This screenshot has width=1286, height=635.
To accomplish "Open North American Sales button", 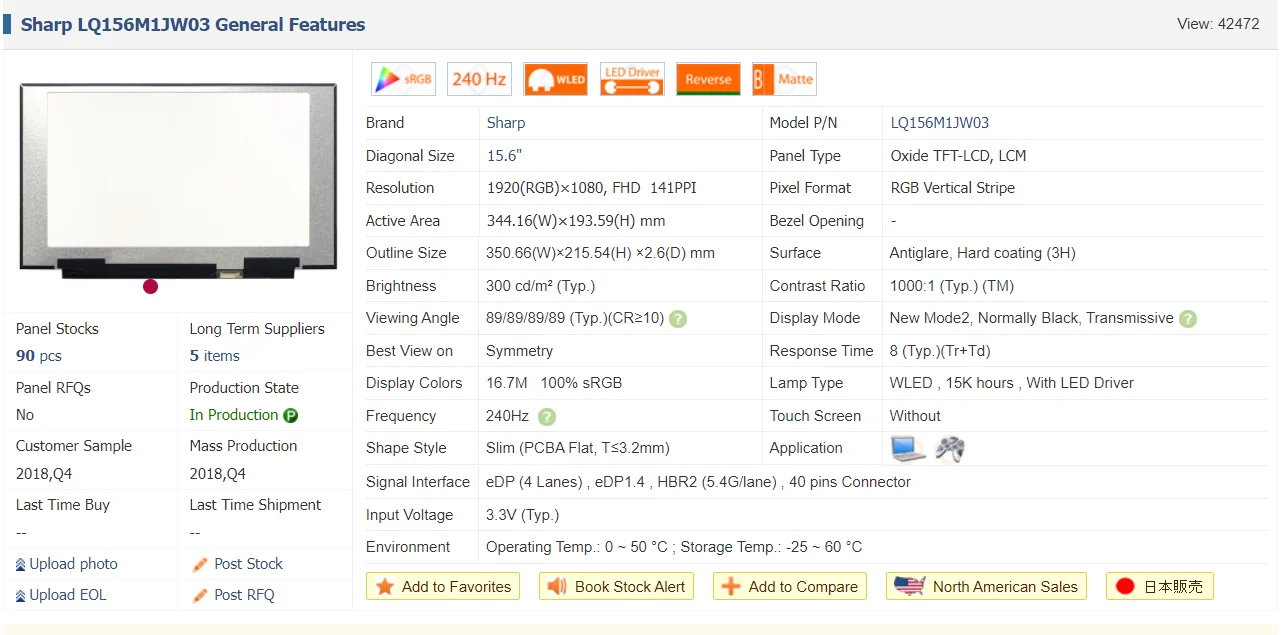I will click(986, 587).
